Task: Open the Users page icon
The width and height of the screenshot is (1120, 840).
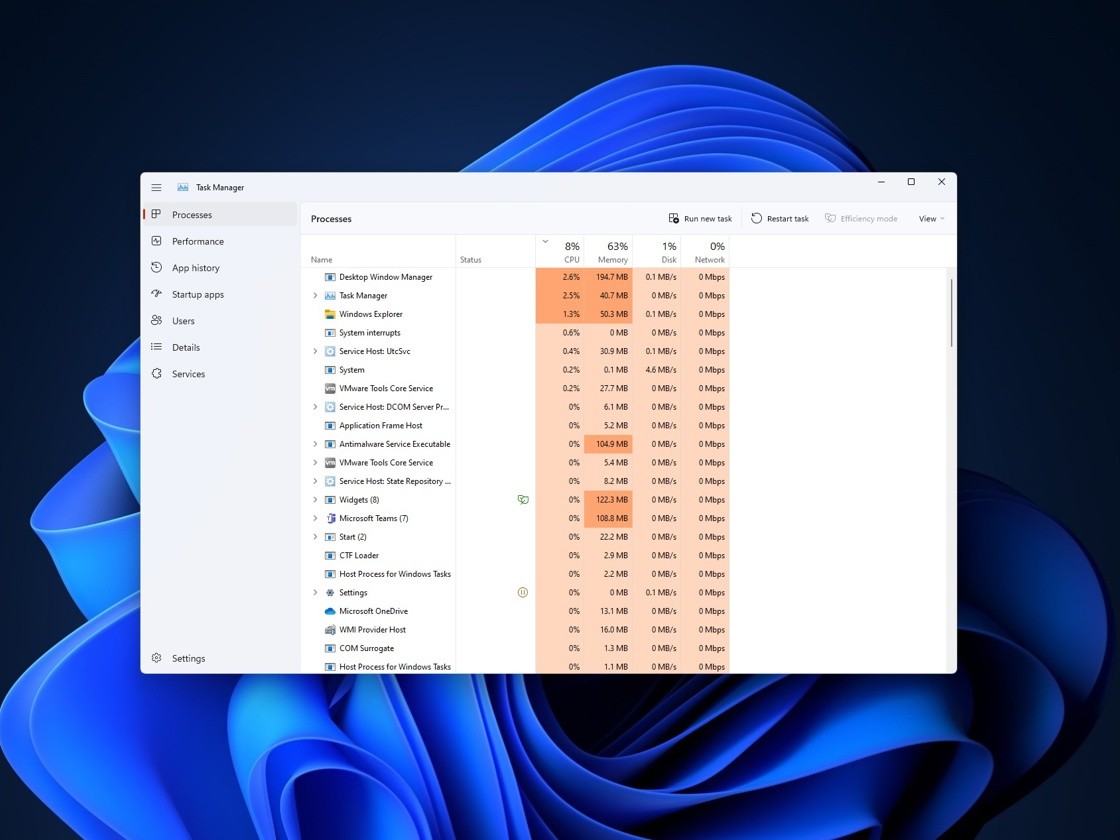Action: coord(156,321)
